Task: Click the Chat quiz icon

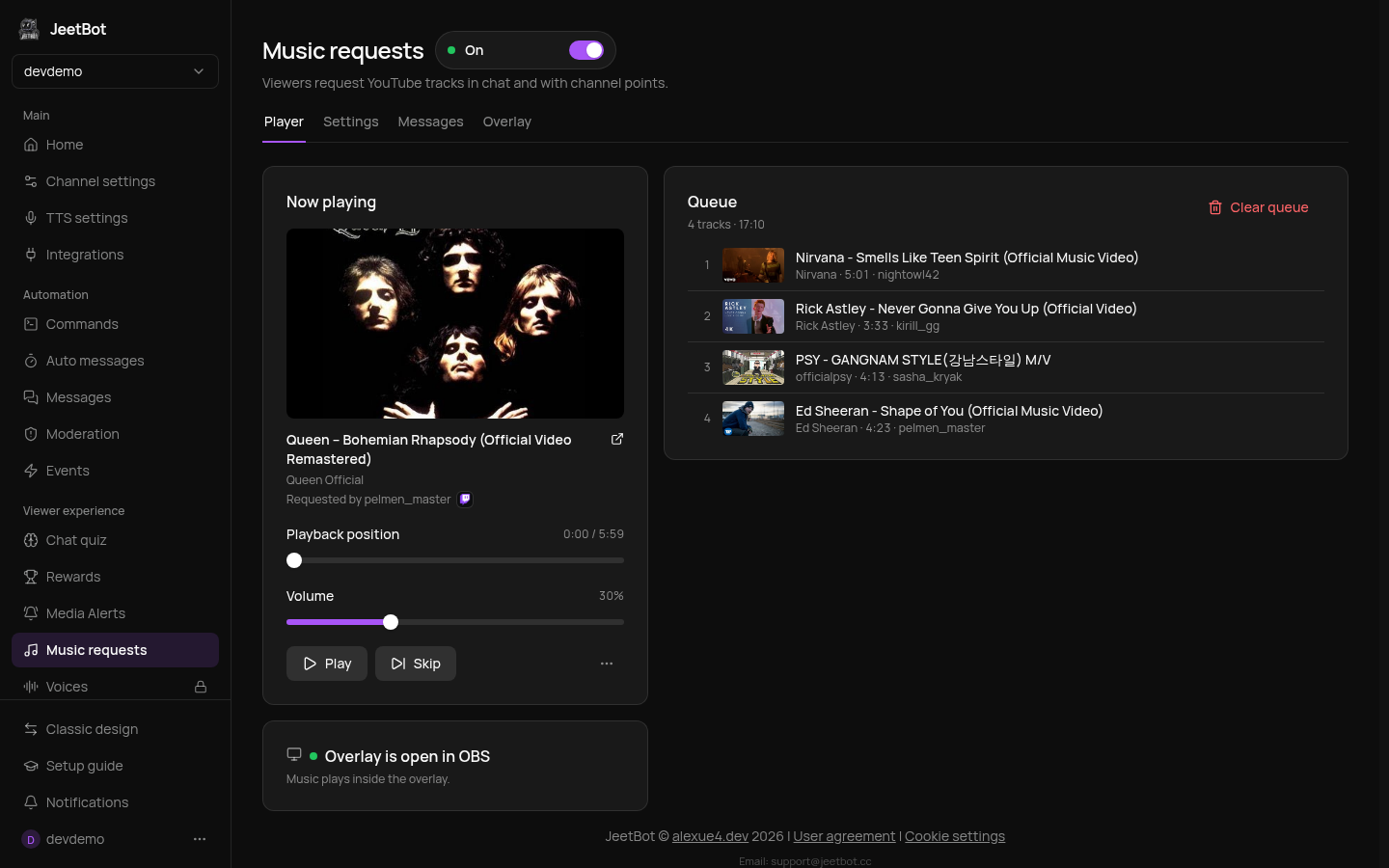Action: coord(31,540)
